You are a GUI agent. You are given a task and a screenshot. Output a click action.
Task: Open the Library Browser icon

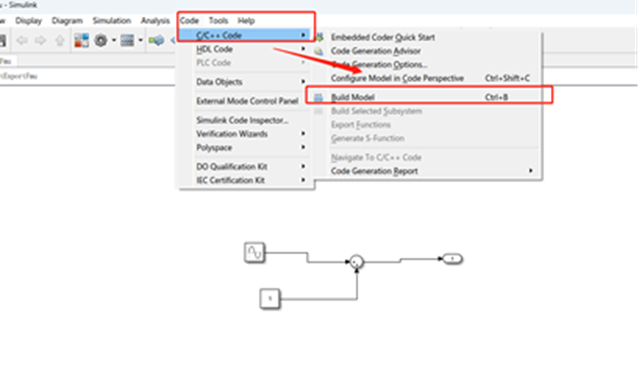point(82,40)
